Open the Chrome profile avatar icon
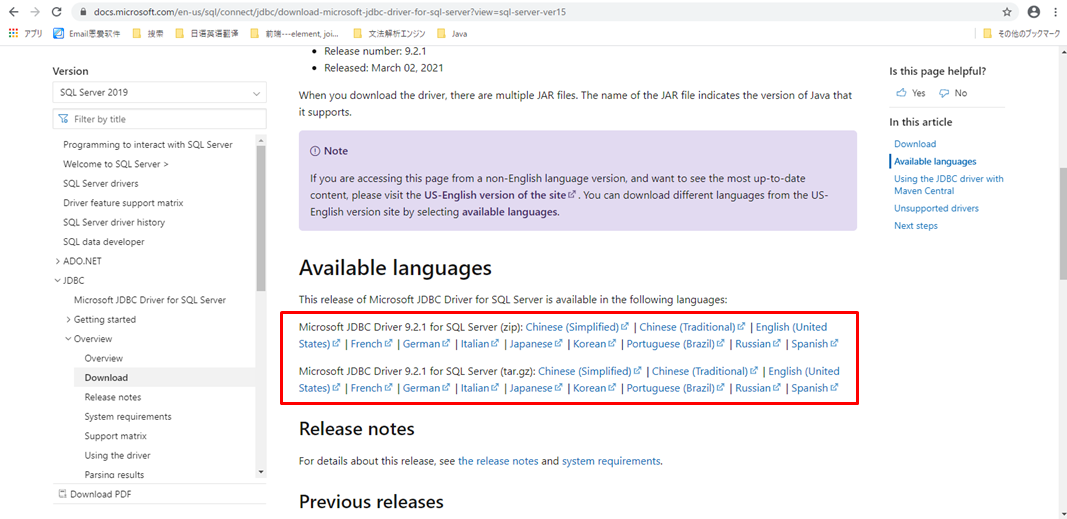This screenshot has width=1067, height=519. [x=1034, y=12]
